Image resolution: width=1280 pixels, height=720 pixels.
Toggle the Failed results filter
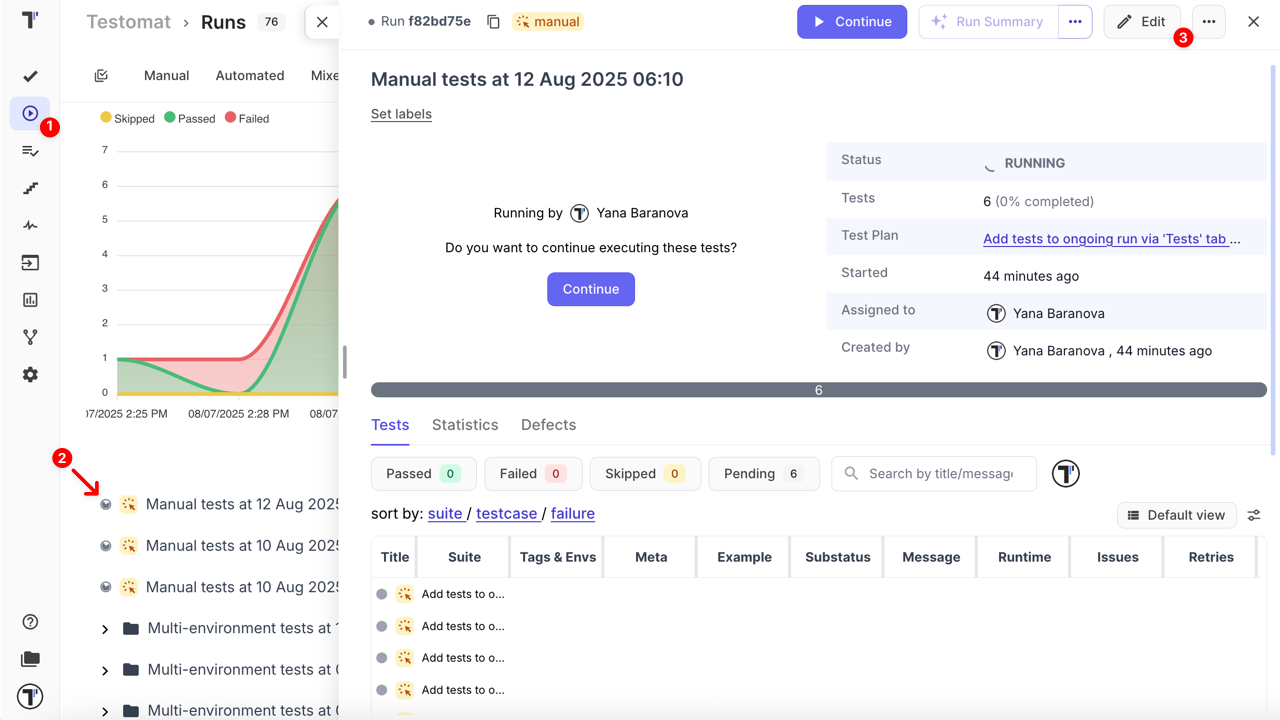(531, 474)
